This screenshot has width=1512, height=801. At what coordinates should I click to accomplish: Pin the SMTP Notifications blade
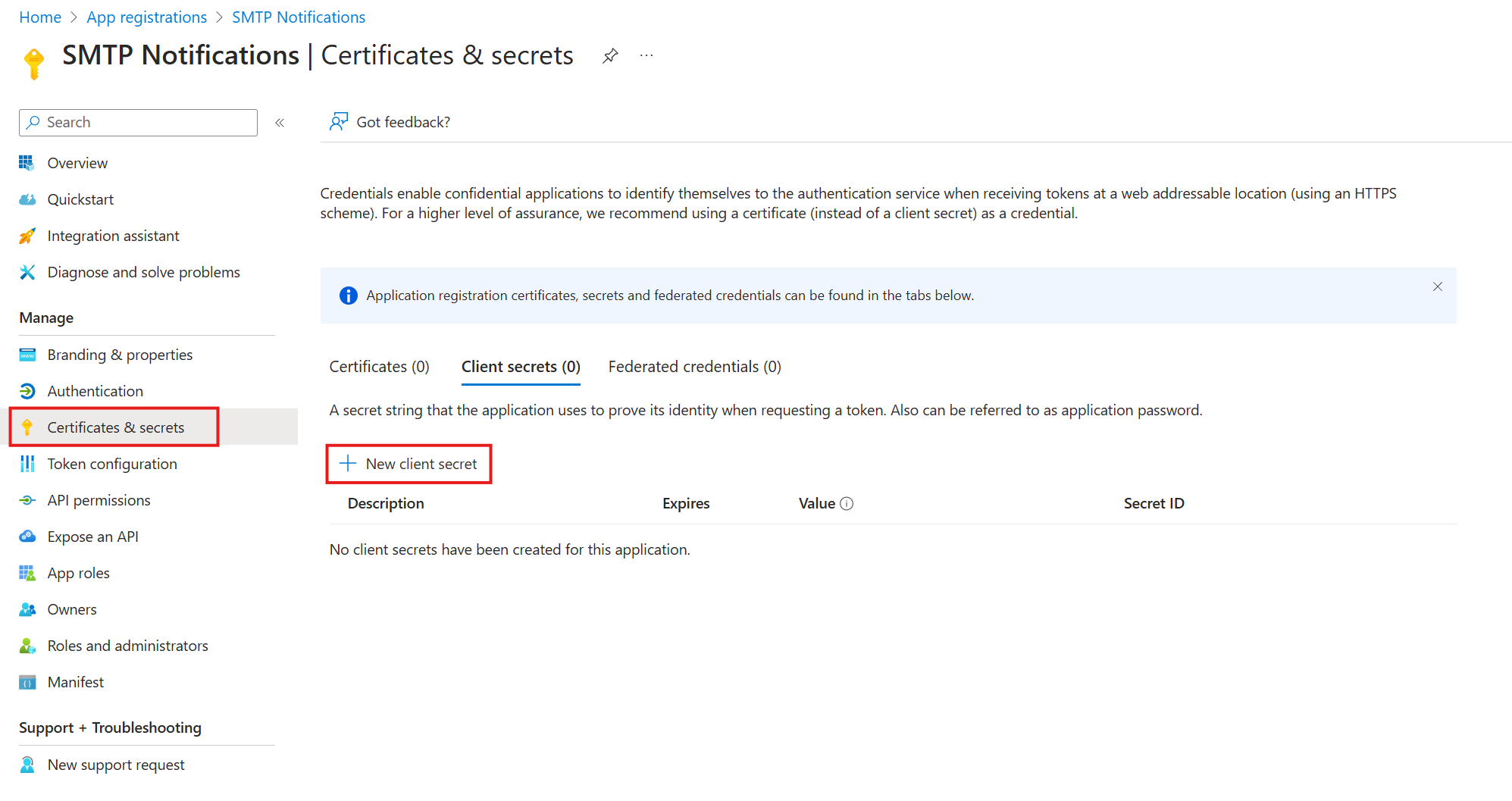pos(610,55)
